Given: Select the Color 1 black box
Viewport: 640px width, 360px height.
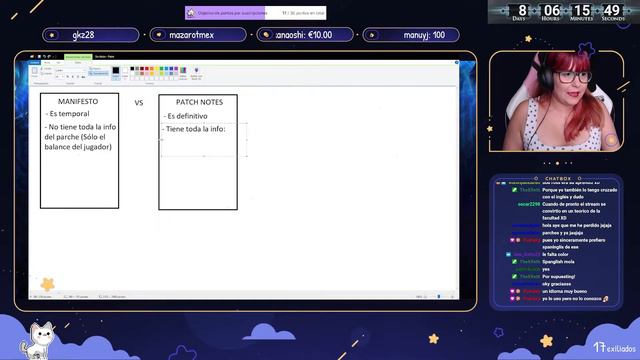Looking at the screenshot, I should click(116, 73).
